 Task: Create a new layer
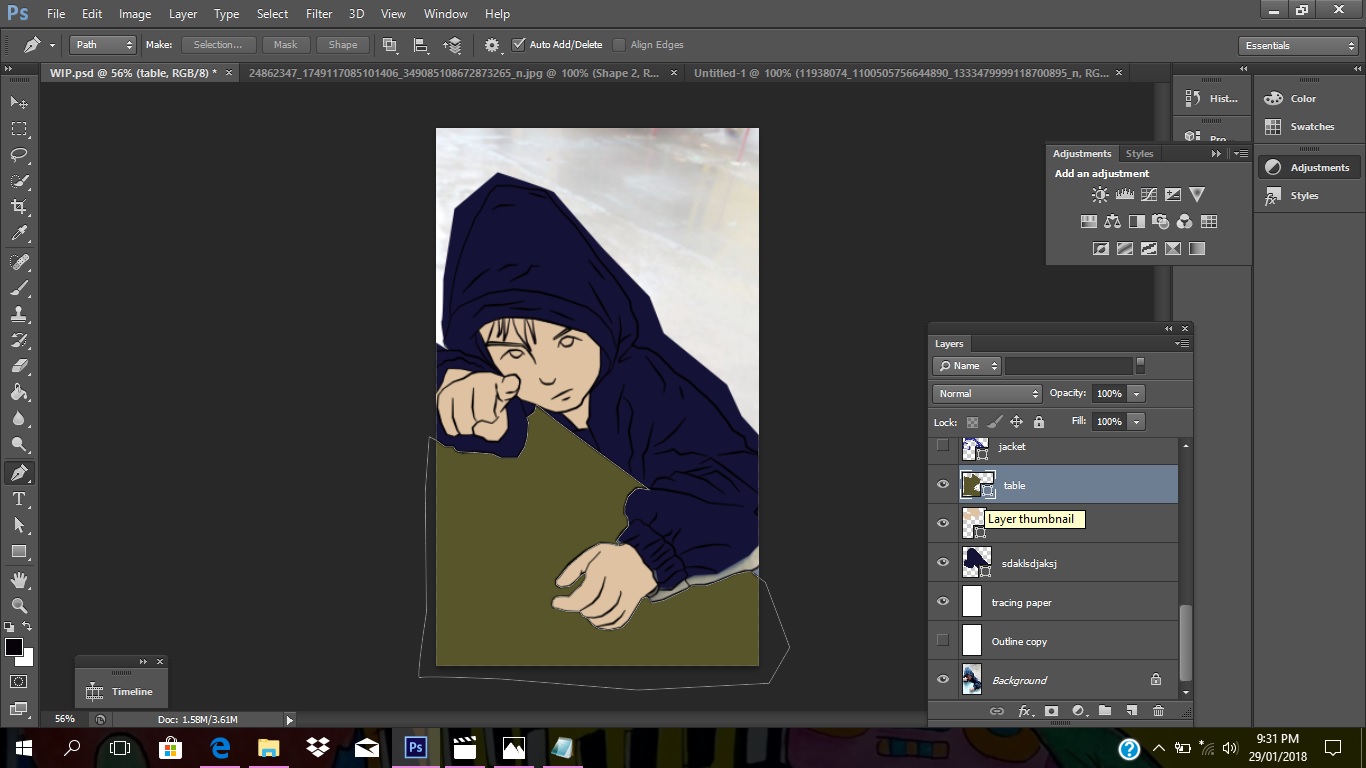[x=1132, y=711]
